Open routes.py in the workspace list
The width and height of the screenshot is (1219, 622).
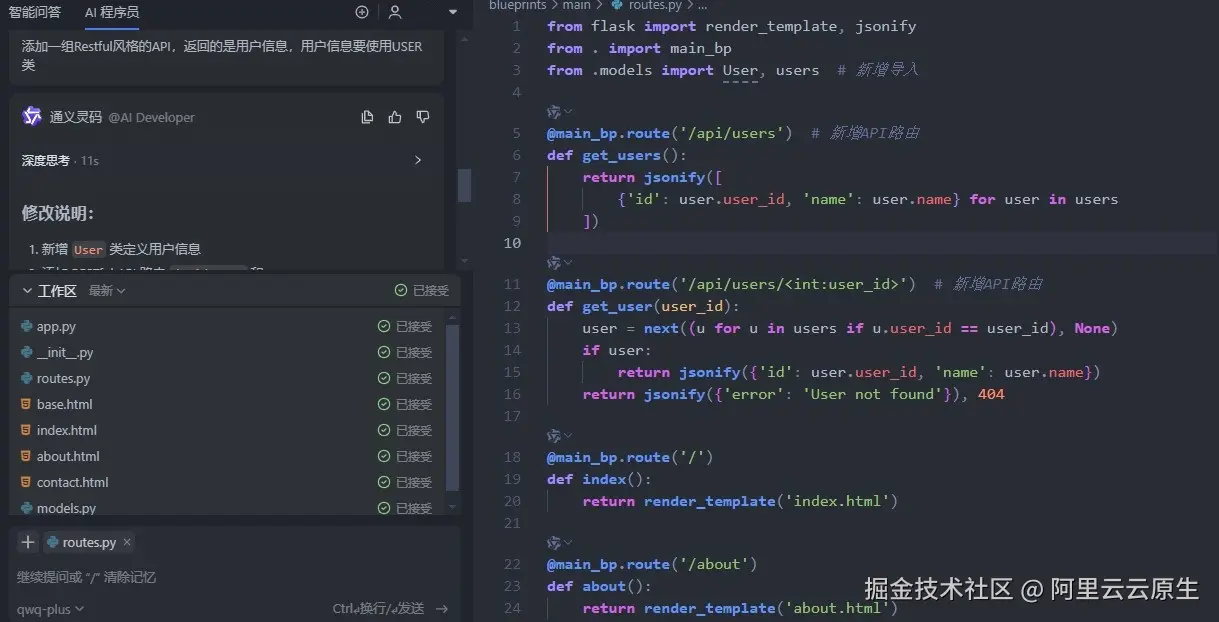pos(64,378)
